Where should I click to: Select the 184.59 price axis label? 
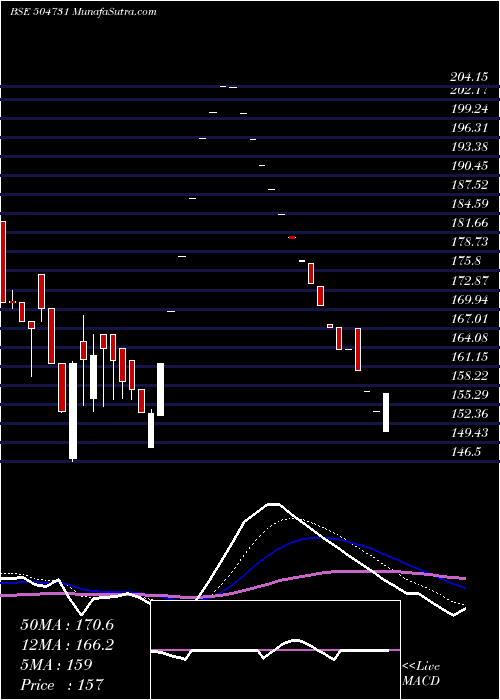469,204
